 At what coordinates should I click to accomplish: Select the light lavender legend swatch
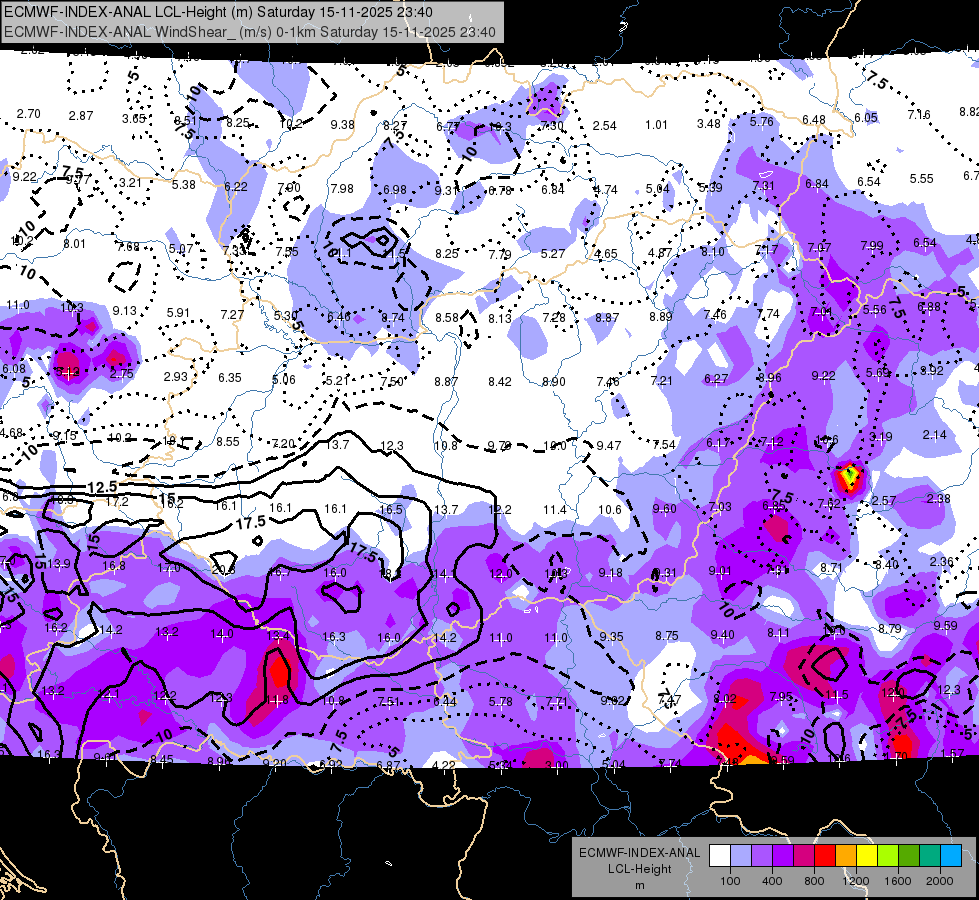[x=740, y=856]
